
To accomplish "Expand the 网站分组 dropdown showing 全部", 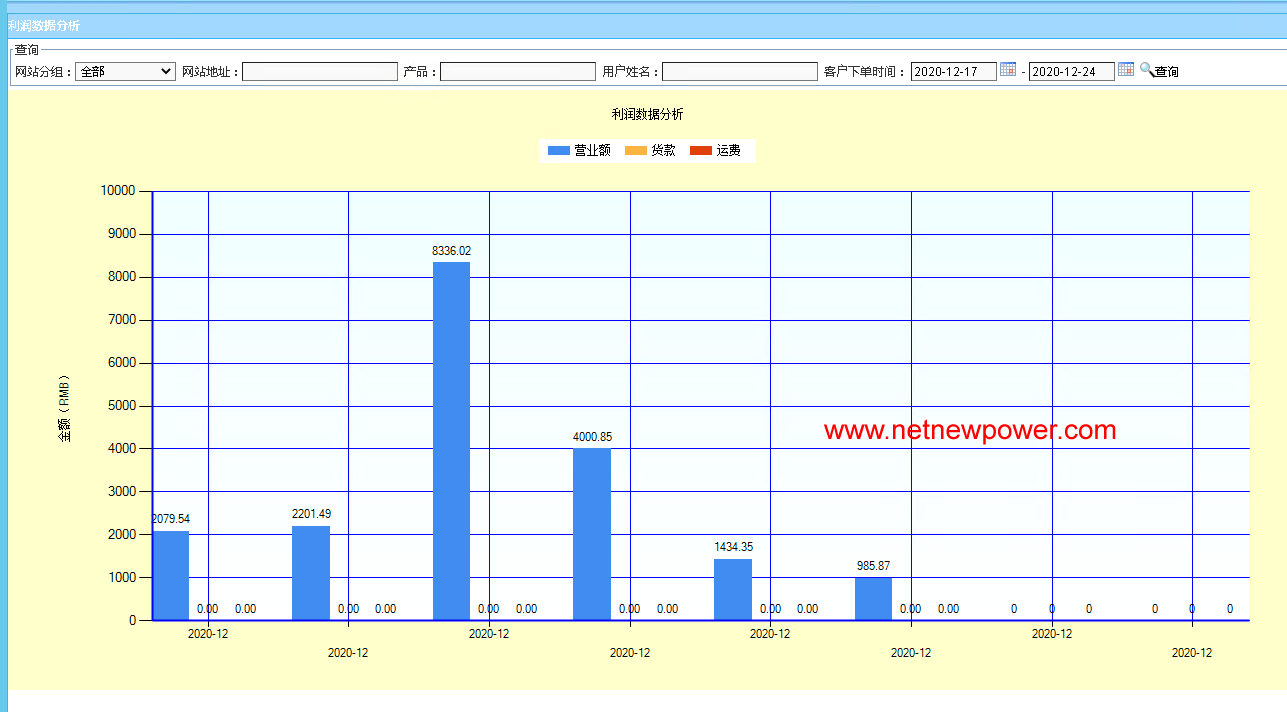I will [x=125, y=72].
